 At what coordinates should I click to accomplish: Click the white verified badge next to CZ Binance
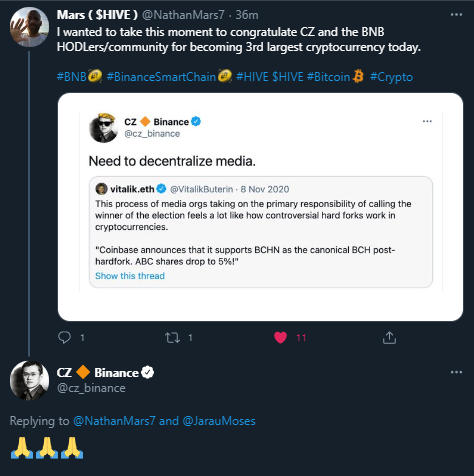(147, 372)
